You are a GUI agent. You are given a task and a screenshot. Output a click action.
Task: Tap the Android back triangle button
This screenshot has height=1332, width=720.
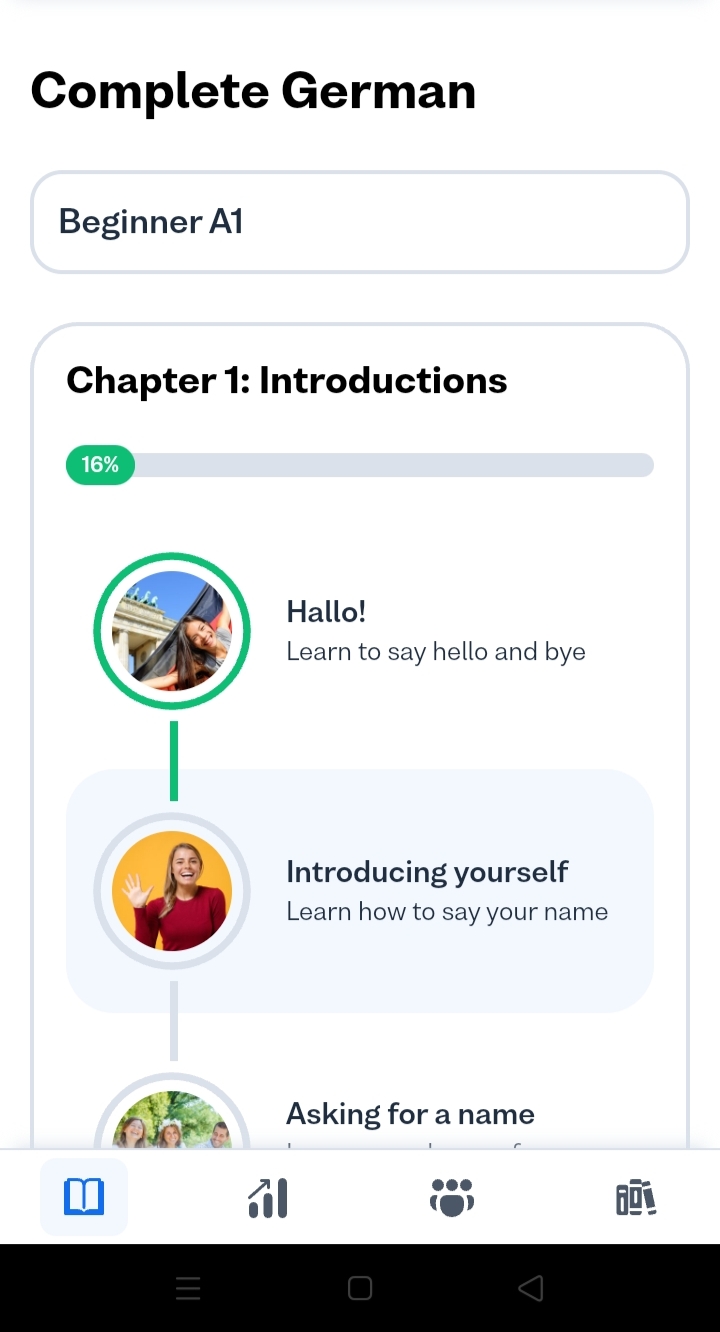(x=531, y=1288)
